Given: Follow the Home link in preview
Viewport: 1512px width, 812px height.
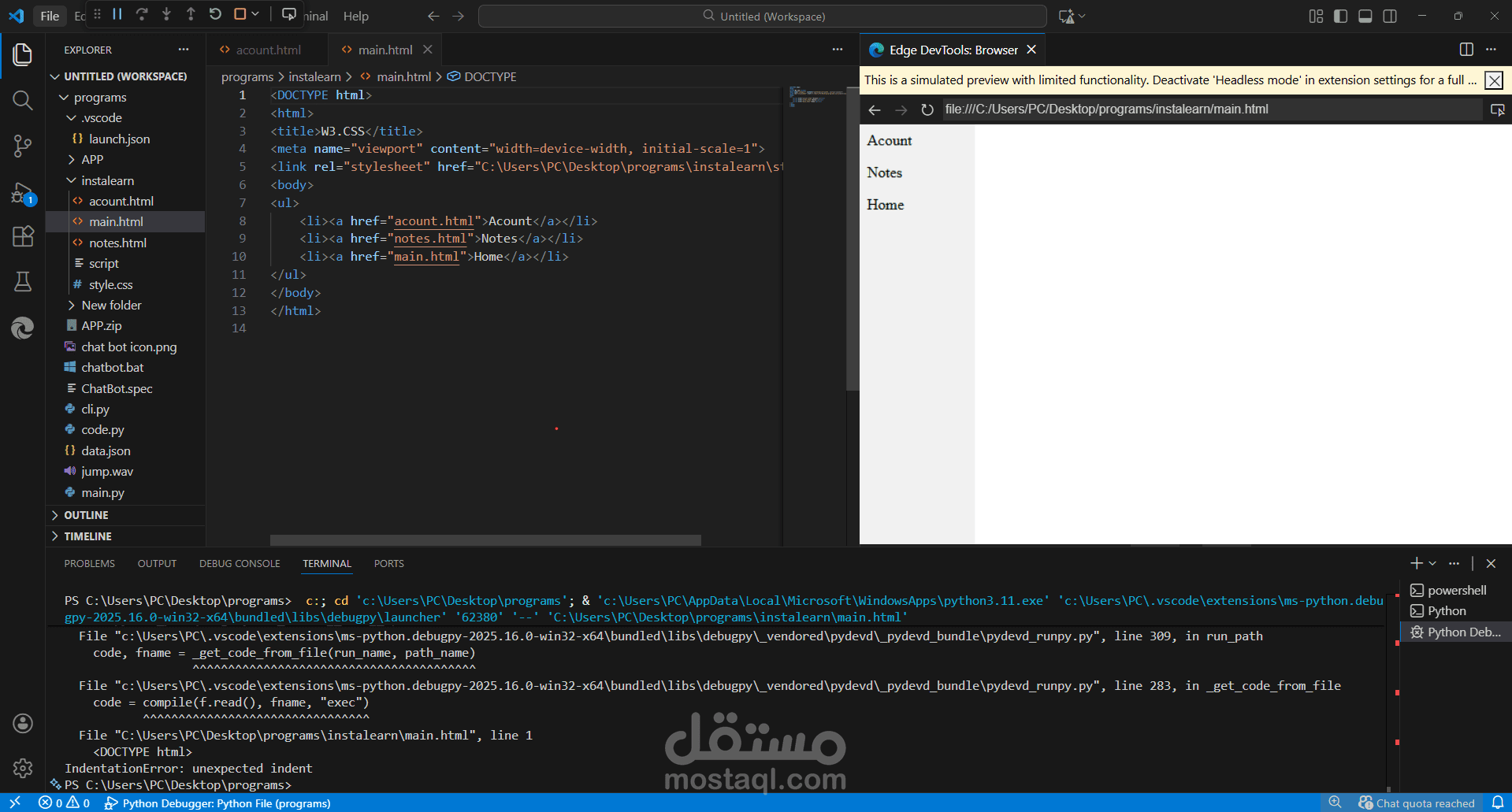Looking at the screenshot, I should pos(886,205).
